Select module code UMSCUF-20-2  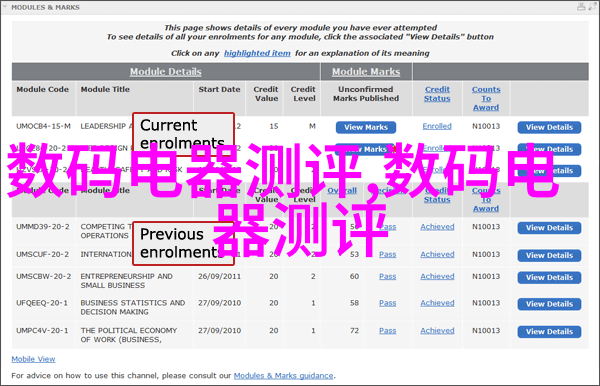(42, 254)
